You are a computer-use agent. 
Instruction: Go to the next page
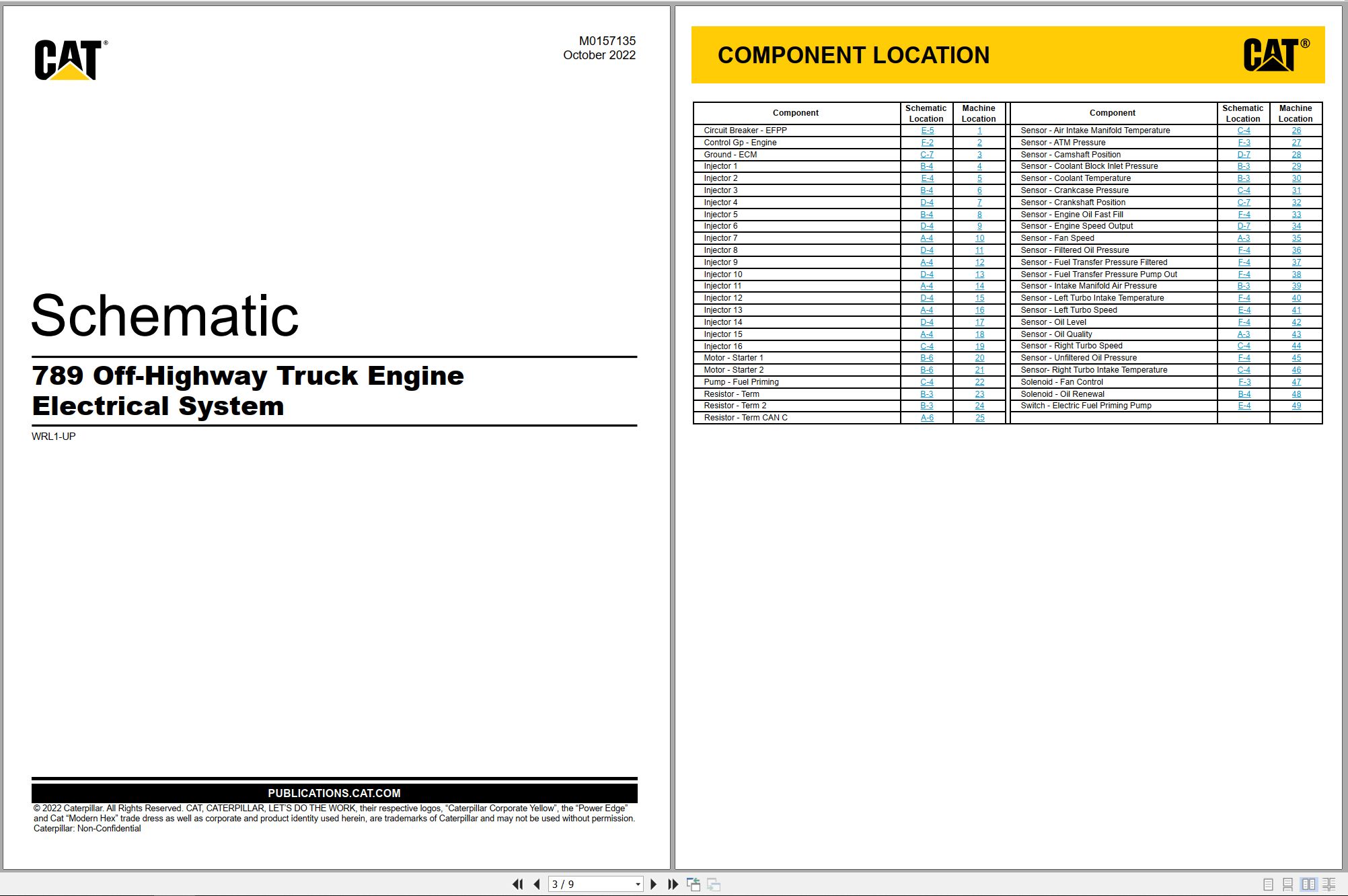tap(653, 884)
